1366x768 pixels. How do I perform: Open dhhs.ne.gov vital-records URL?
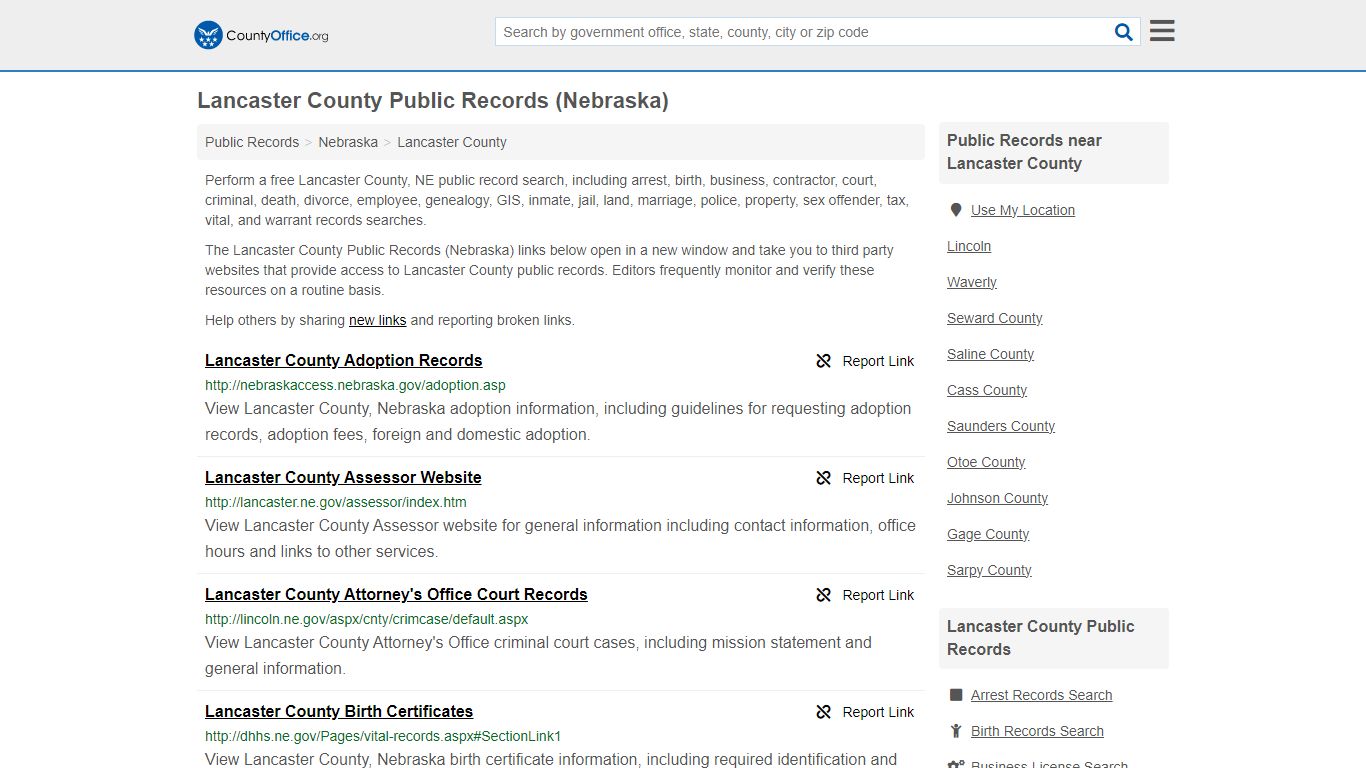pos(383,736)
